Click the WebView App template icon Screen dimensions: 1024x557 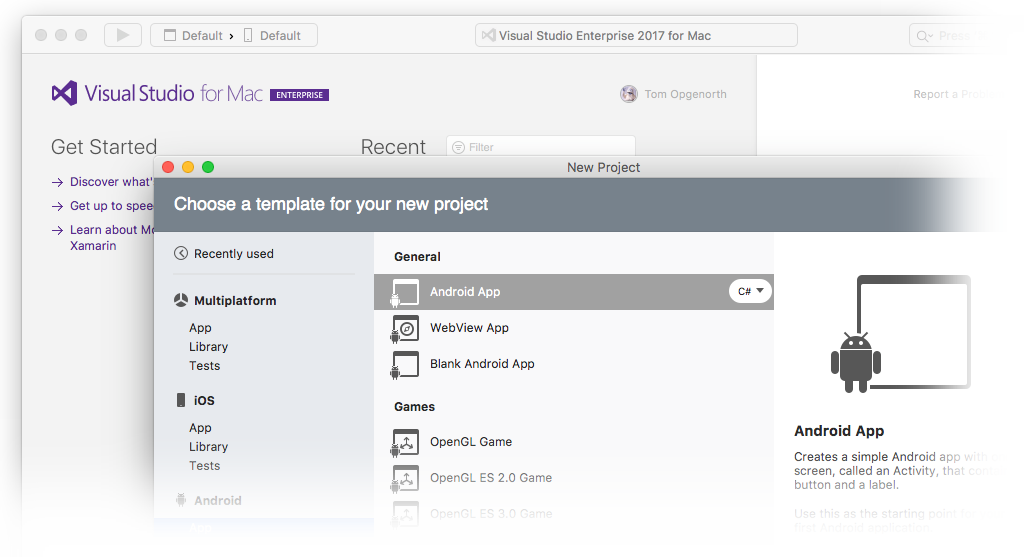tap(405, 328)
